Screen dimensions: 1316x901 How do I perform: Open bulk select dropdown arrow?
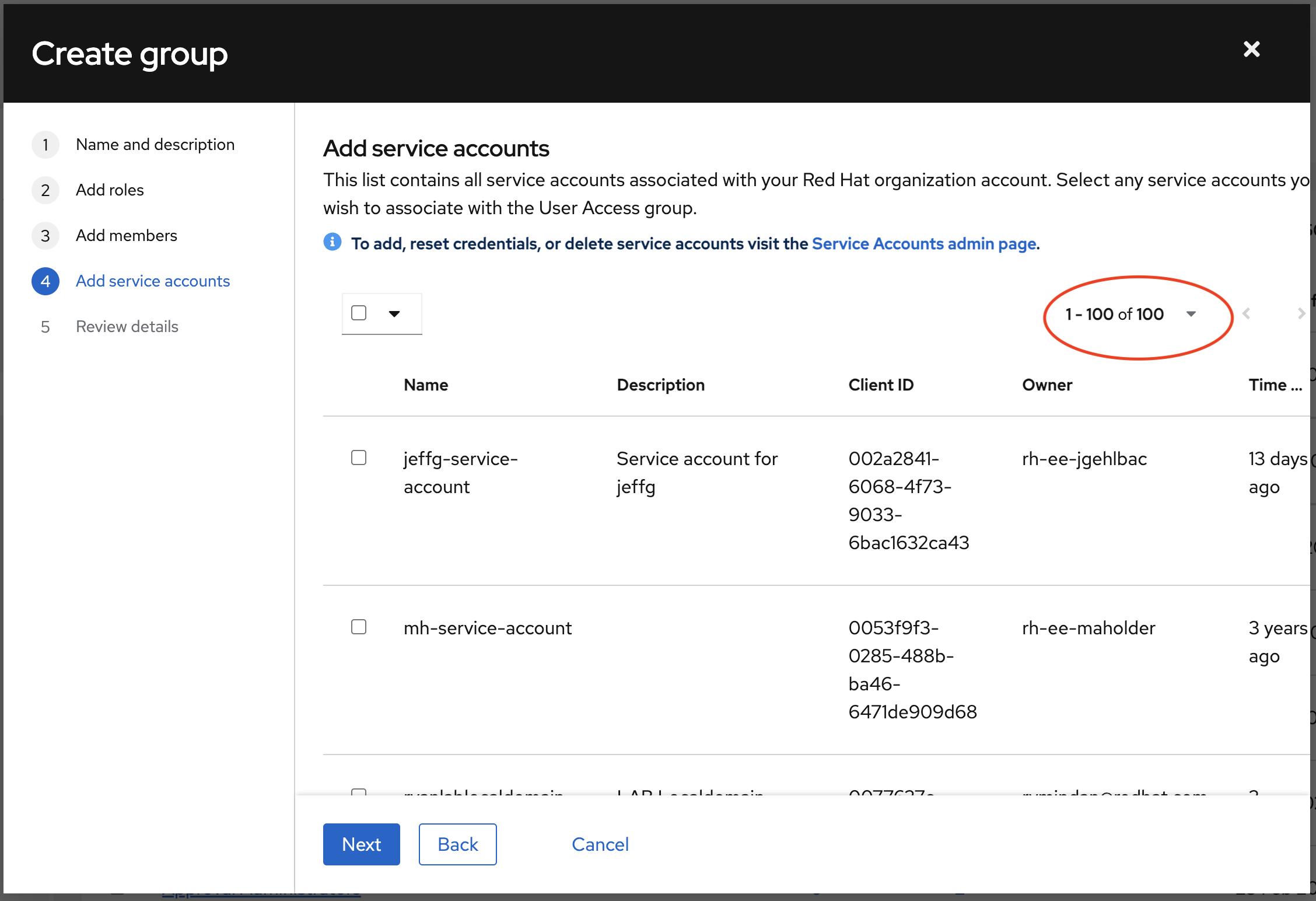point(394,314)
